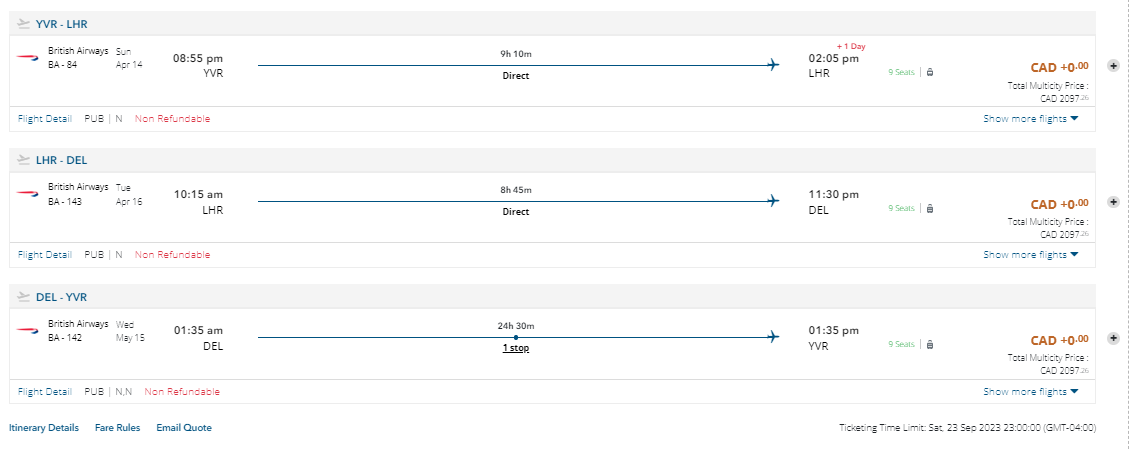
Task: Click British Airways logo on BA-84 flight
Action: [27, 58]
